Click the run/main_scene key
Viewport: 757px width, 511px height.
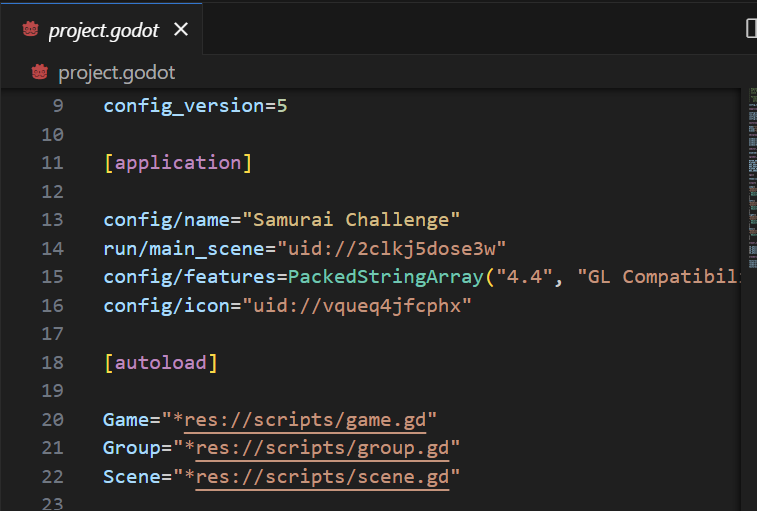click(x=184, y=249)
